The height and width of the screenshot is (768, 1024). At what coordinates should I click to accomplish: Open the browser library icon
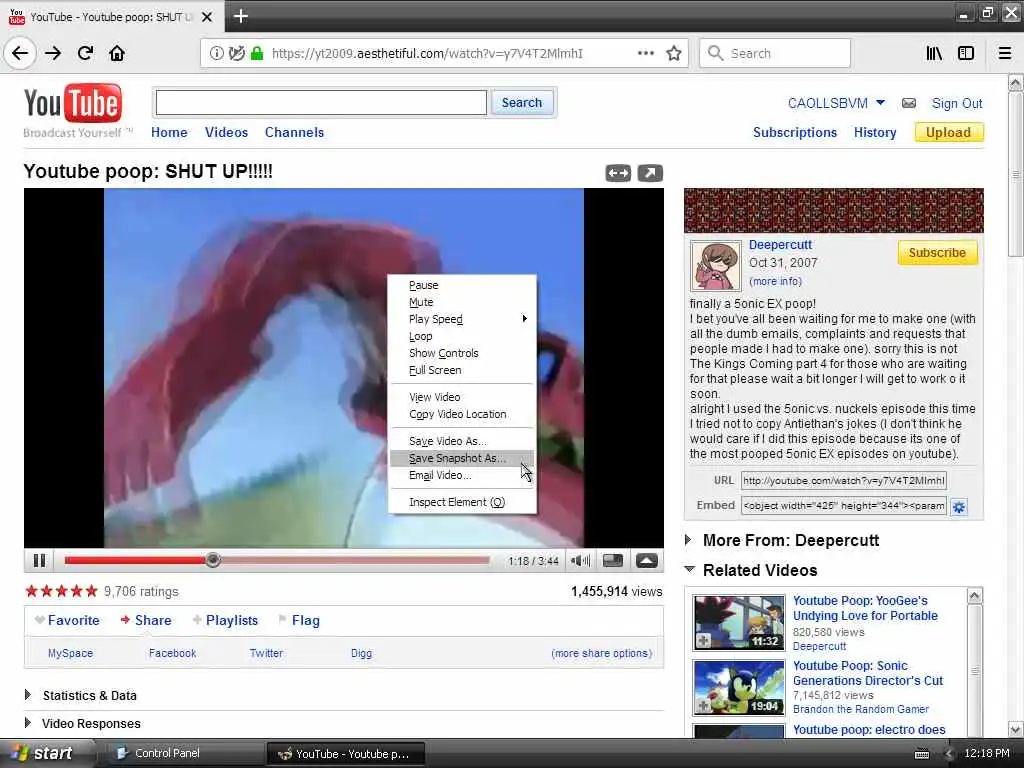click(934, 53)
